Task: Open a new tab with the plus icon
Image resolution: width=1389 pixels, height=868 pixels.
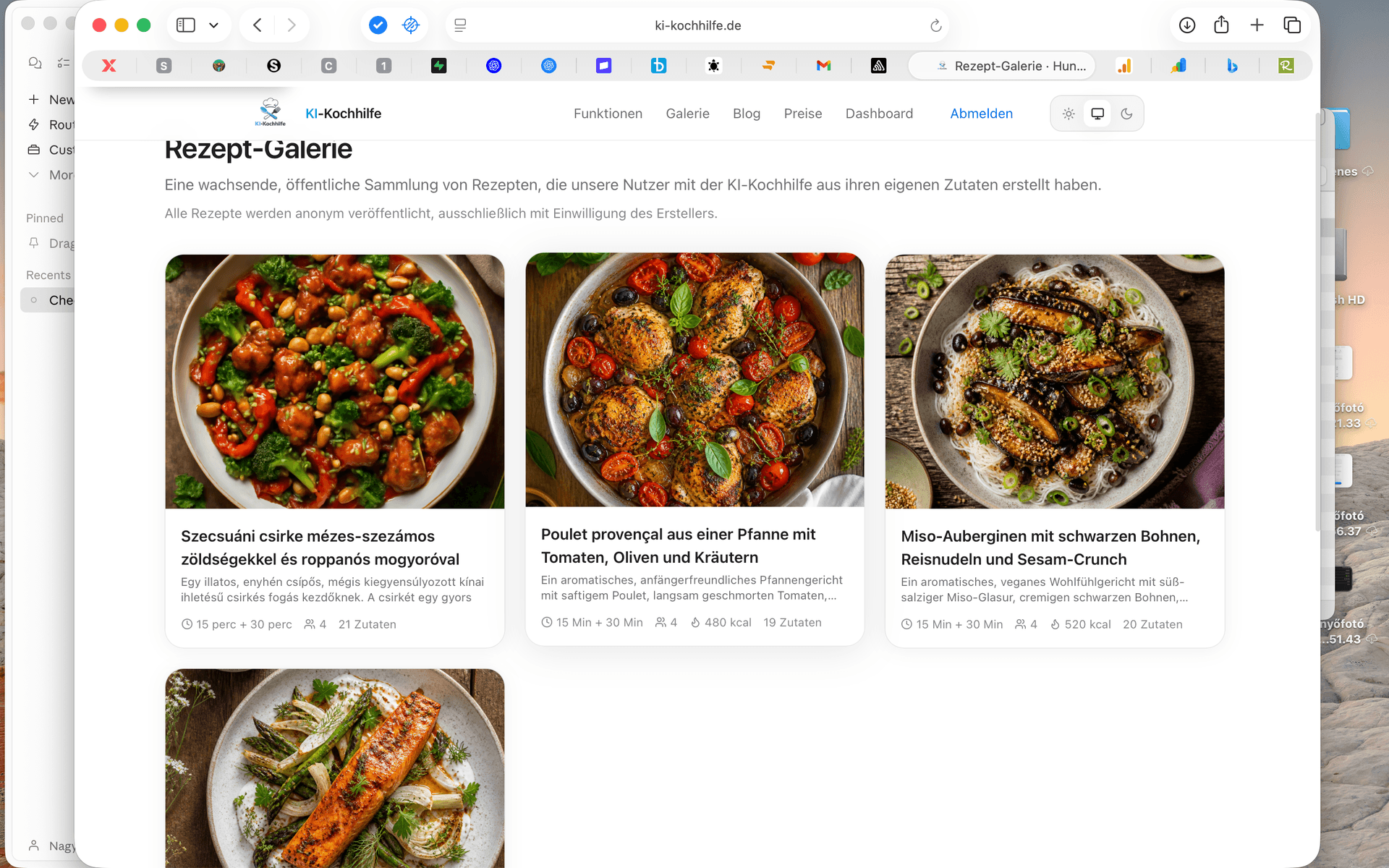Action: click(x=1257, y=25)
